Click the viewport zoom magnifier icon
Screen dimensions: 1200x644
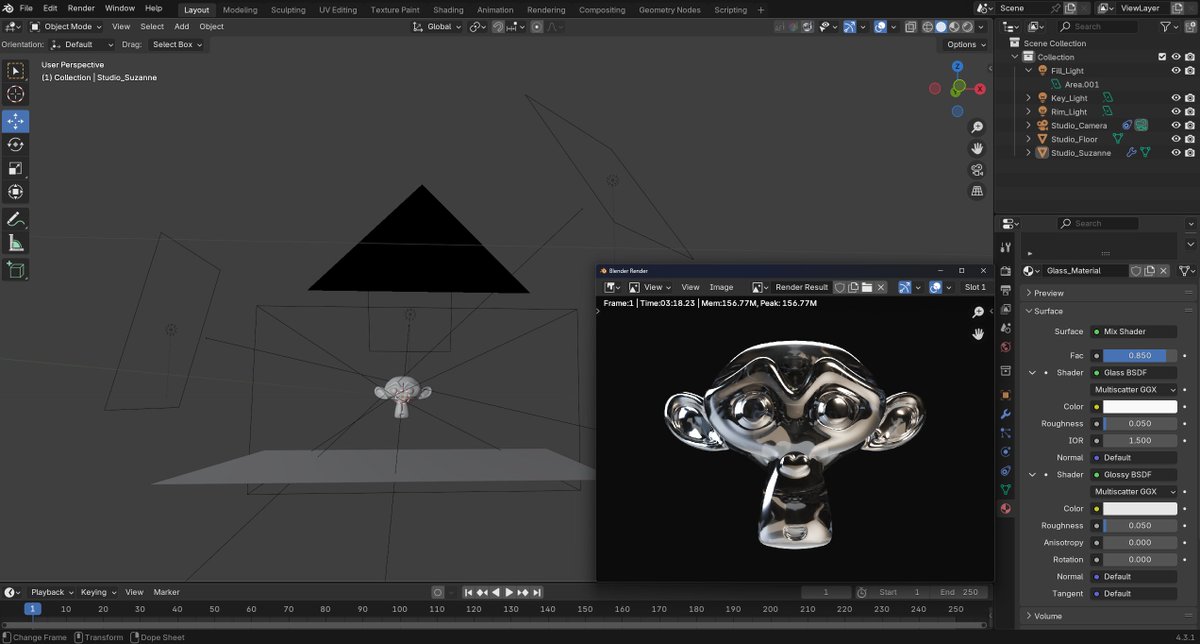point(977,127)
